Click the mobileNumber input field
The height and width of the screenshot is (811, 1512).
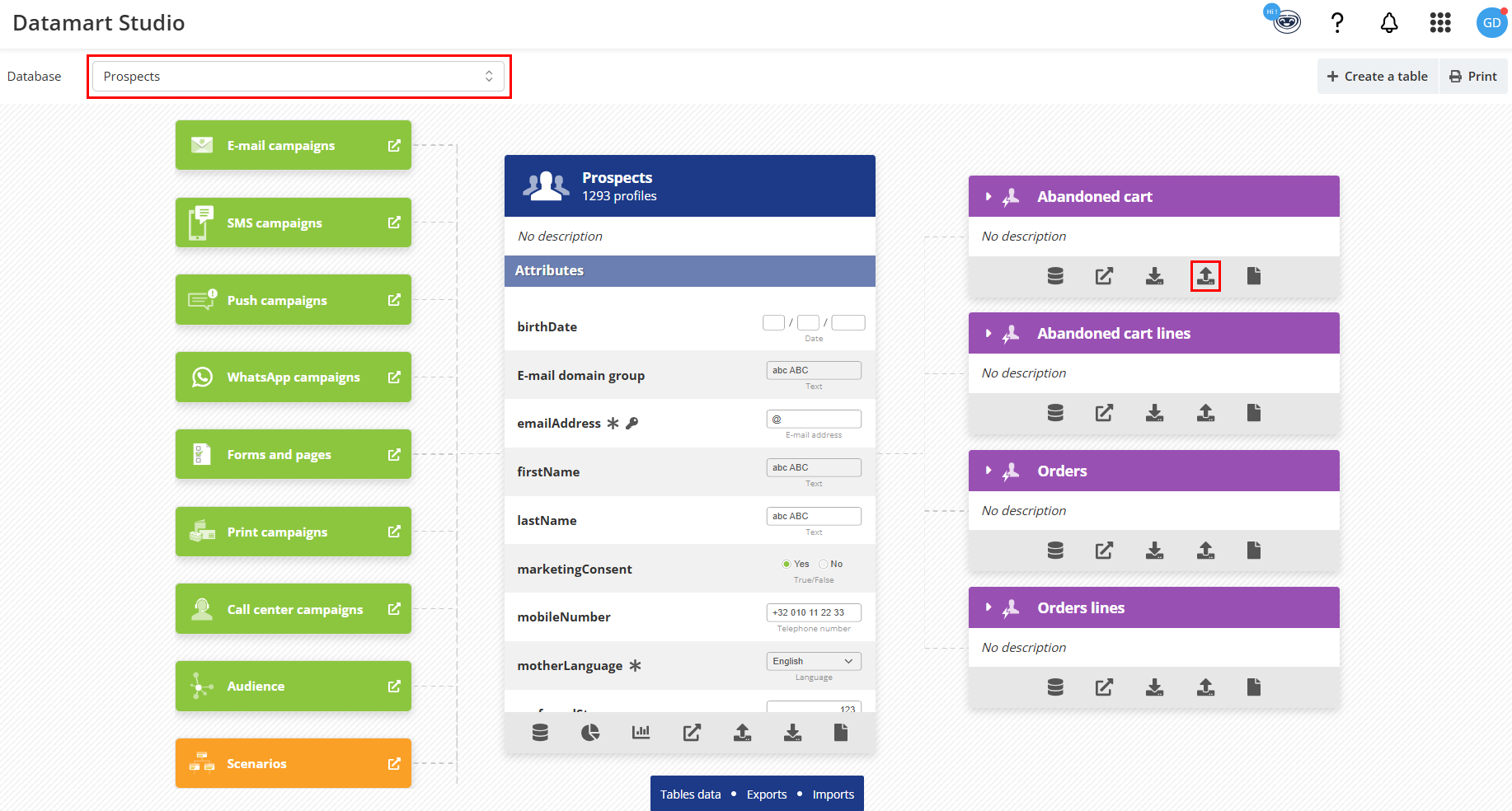(813, 613)
